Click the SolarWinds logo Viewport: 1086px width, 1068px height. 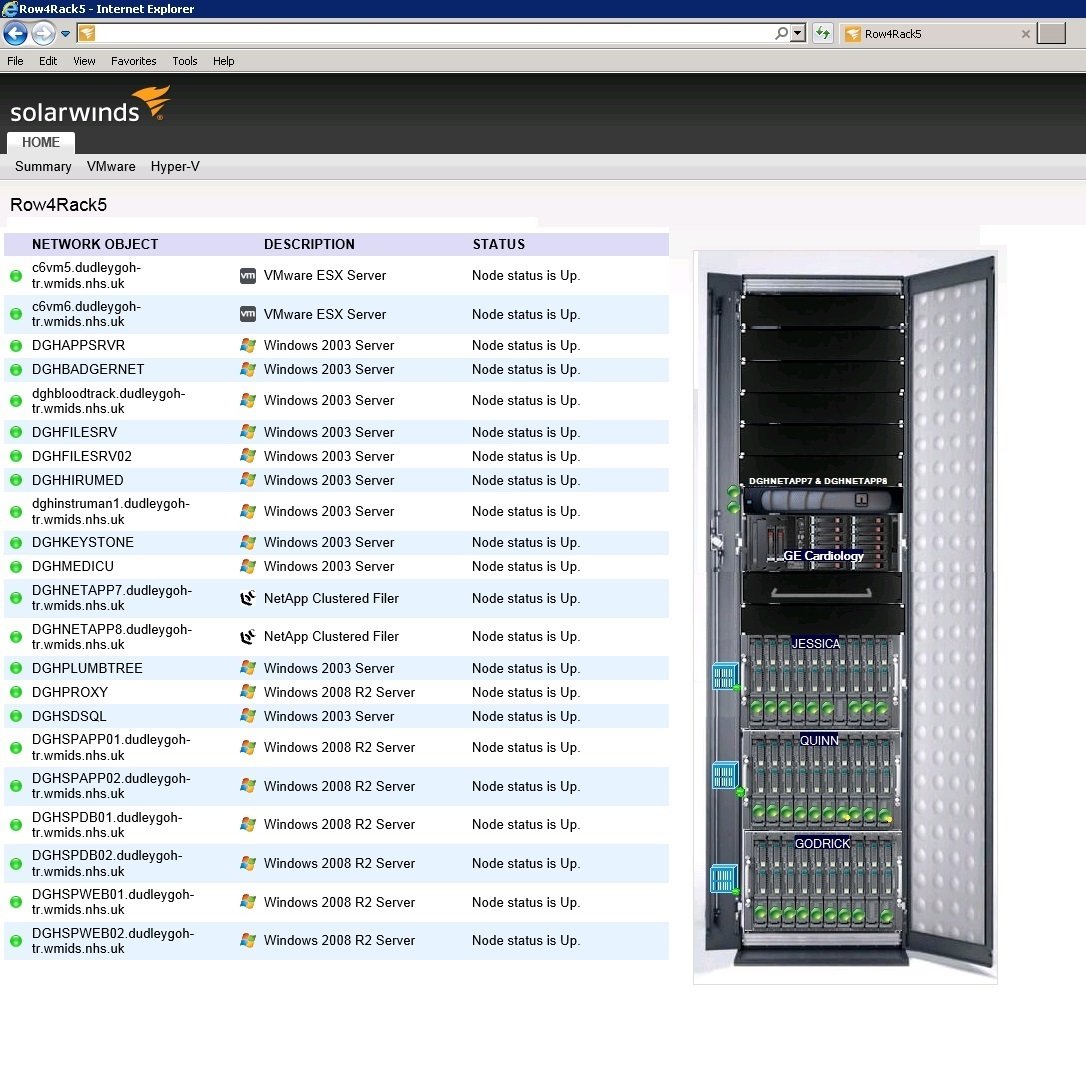[89, 105]
